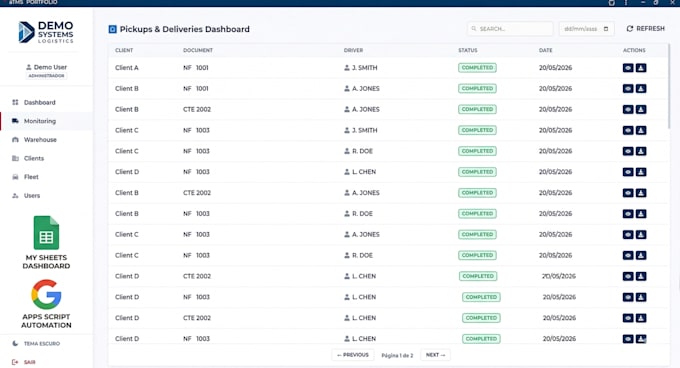Navigate to Fleet
Viewport: 680px width, 368px height.
46,177
